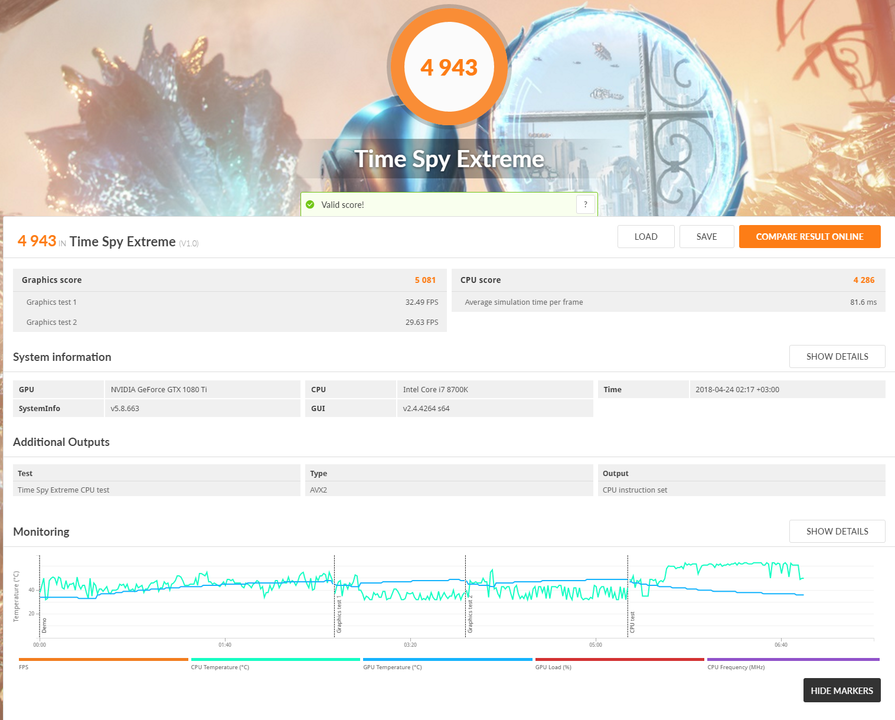This screenshot has width=895, height=720.
Task: Click the 4 943 in Time Spy Extreme heading
Action: coord(108,242)
